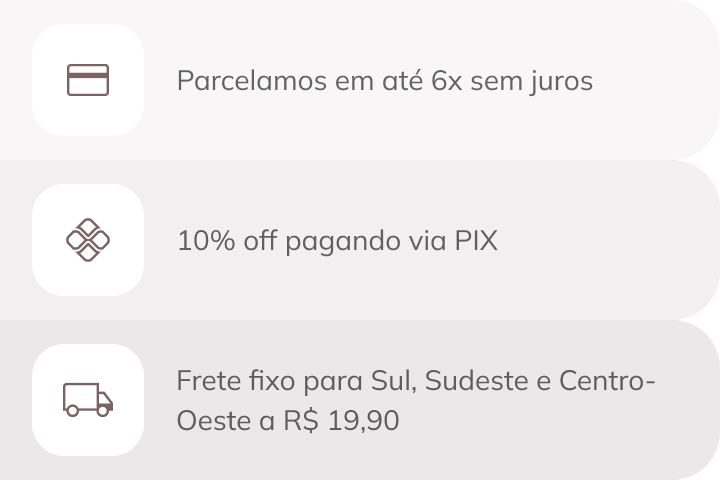The width and height of the screenshot is (720, 480).
Task: Click the delivery truck icon
Action: pos(88,400)
